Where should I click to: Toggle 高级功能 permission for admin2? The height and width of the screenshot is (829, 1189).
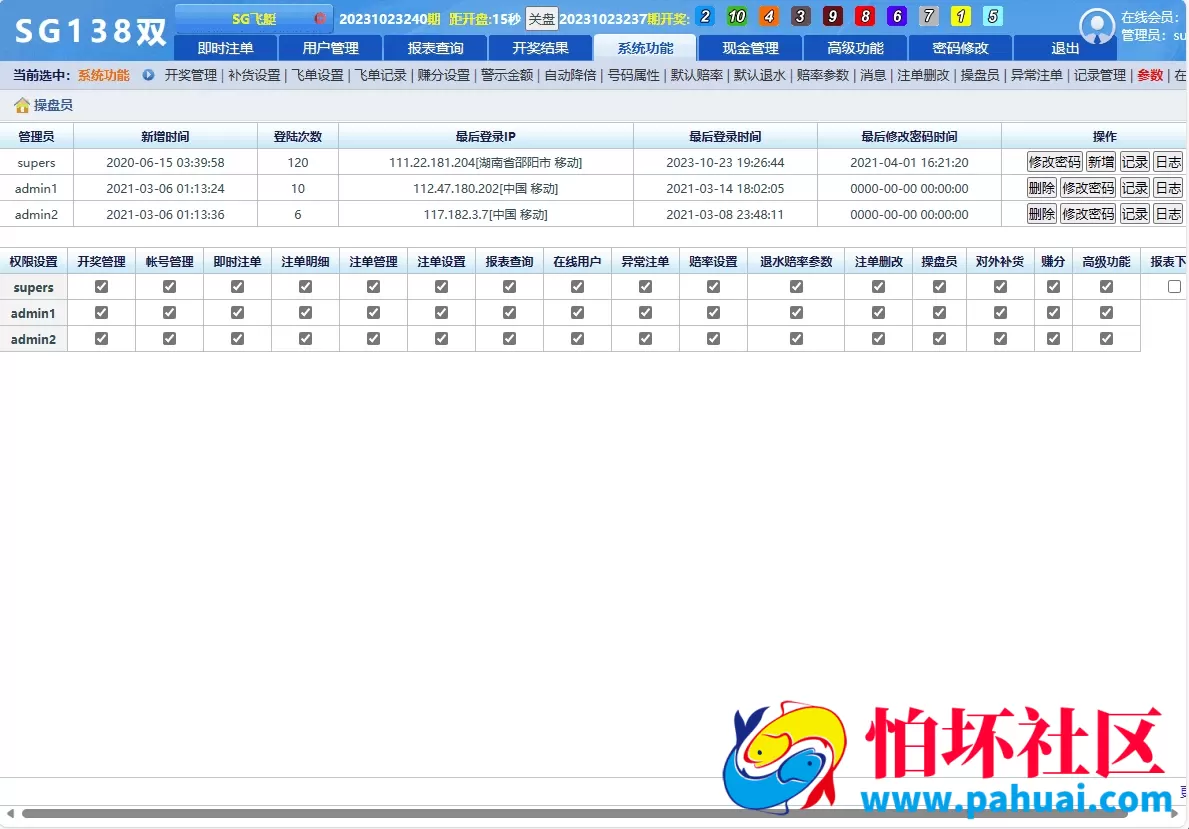click(x=1106, y=338)
